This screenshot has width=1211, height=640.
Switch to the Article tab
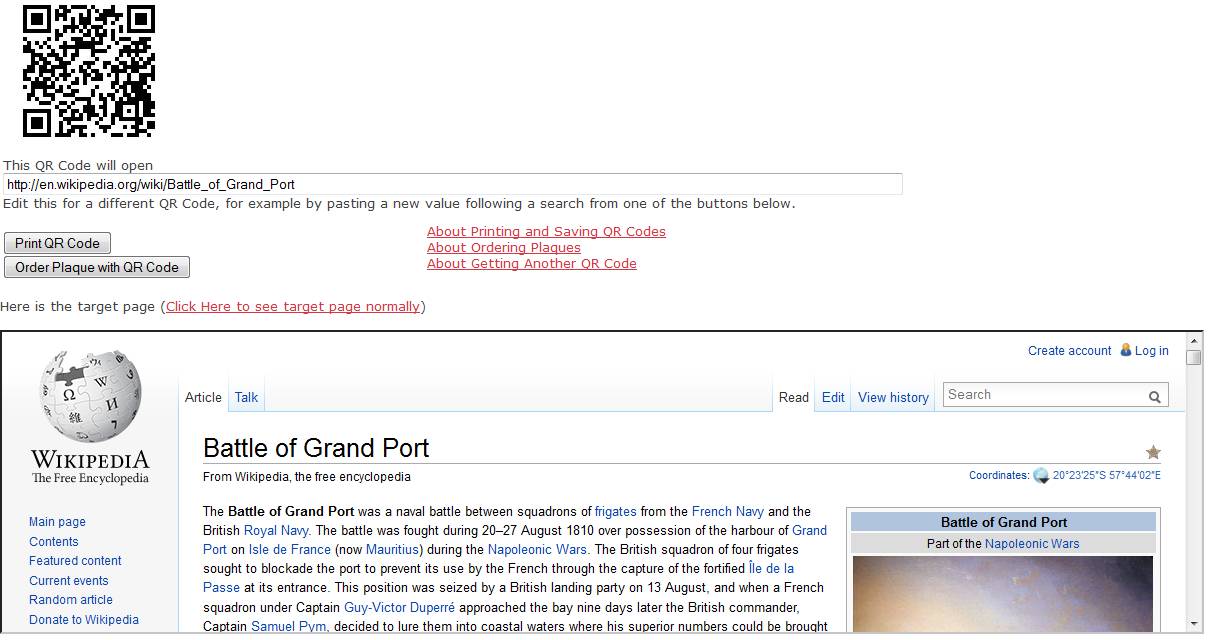pyautogui.click(x=203, y=397)
